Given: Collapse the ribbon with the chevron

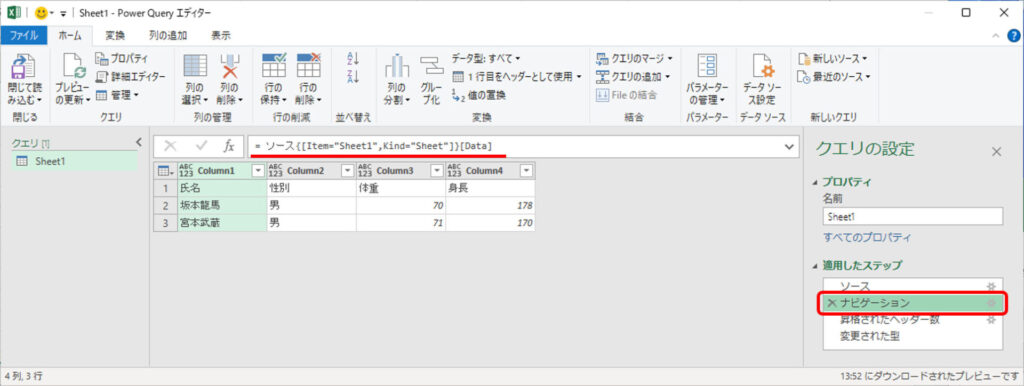Looking at the screenshot, I should 995,36.
